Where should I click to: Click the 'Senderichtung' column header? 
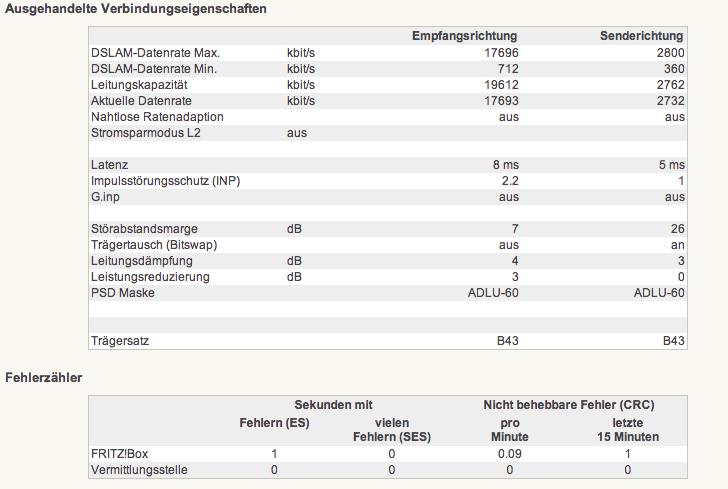(641, 36)
